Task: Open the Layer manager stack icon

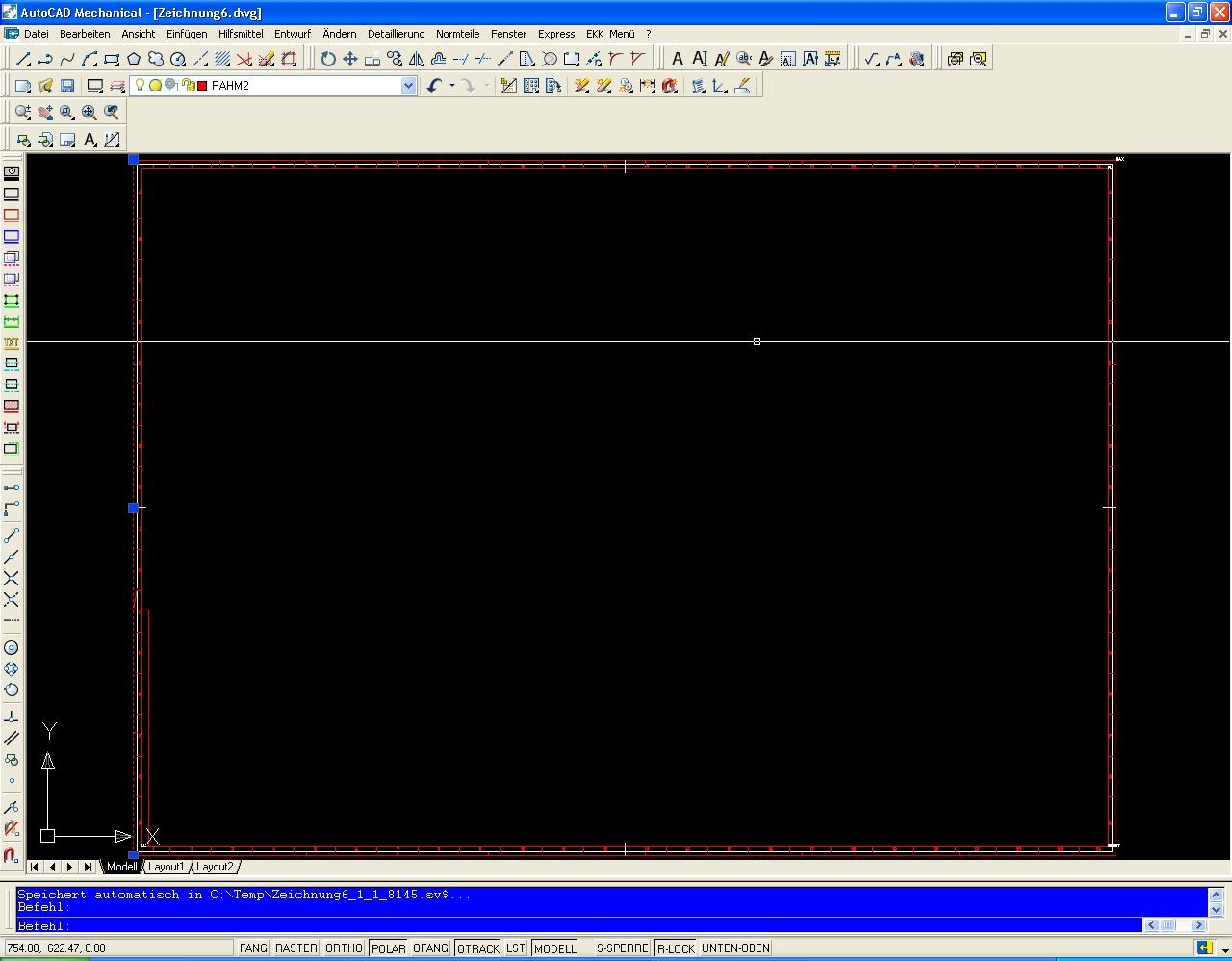Action: [116, 86]
